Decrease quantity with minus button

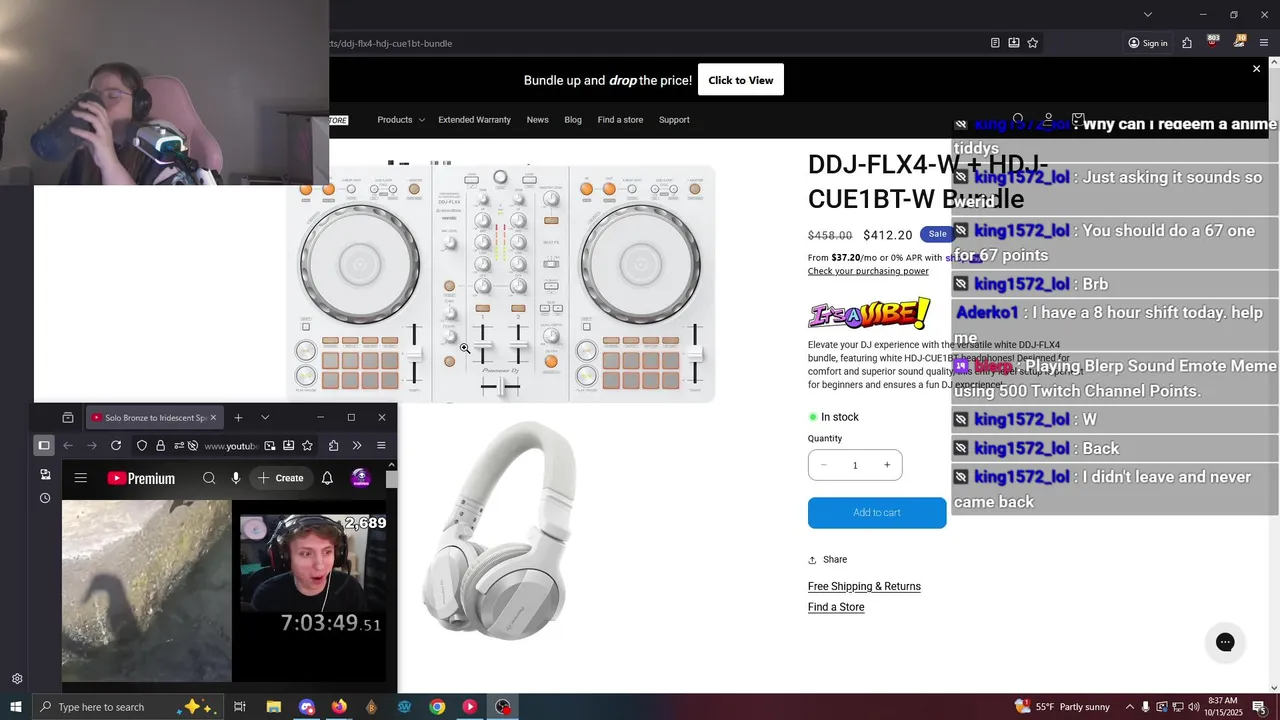(x=824, y=465)
